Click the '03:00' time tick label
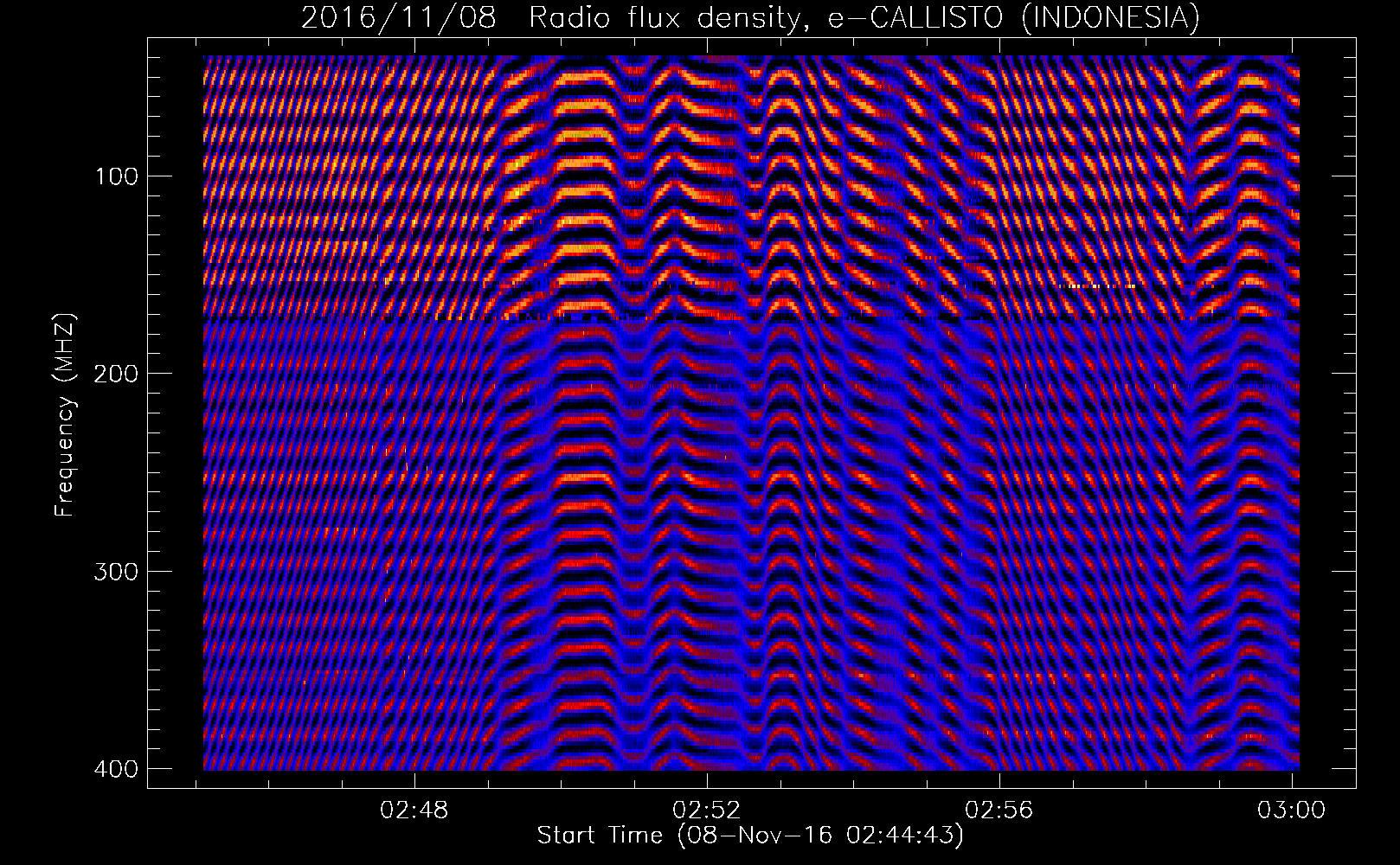1400x865 pixels. (1292, 811)
